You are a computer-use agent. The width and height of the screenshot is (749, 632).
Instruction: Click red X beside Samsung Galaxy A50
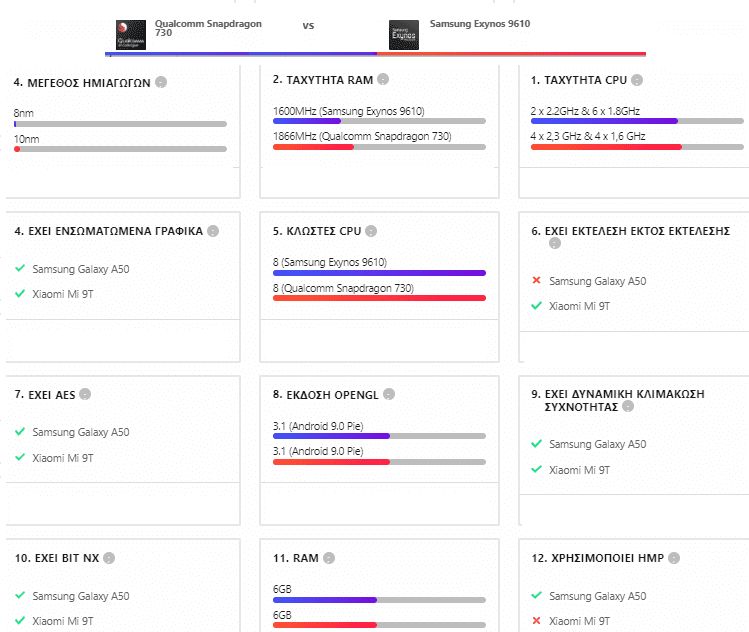pos(536,280)
